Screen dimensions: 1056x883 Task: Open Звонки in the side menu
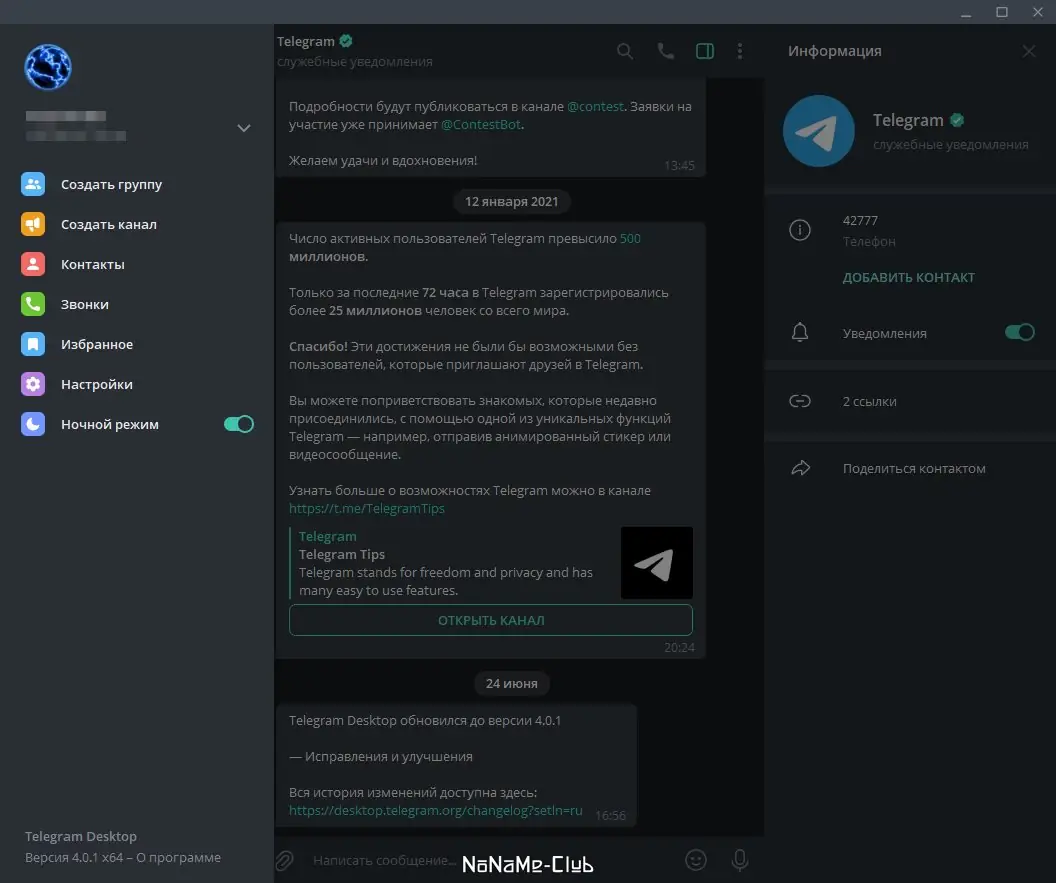point(137,304)
